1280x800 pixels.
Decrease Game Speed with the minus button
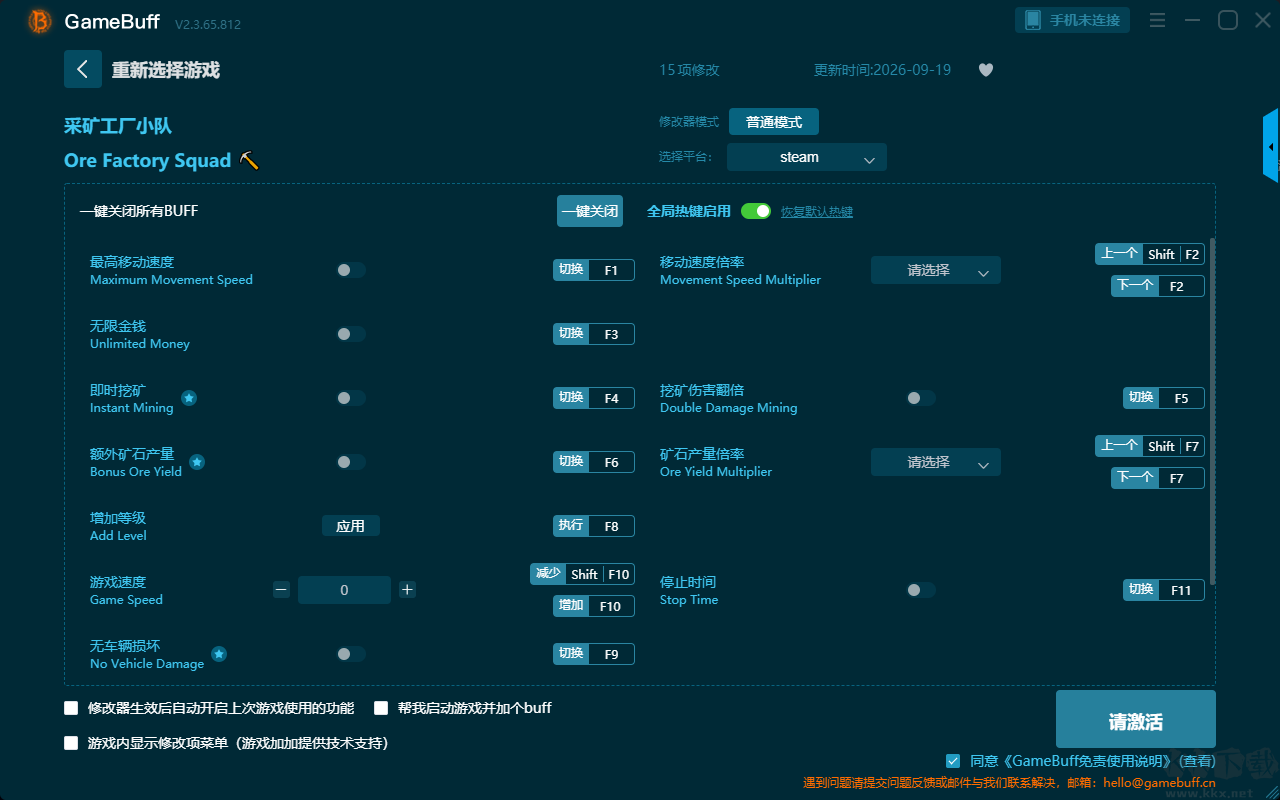[281, 590]
